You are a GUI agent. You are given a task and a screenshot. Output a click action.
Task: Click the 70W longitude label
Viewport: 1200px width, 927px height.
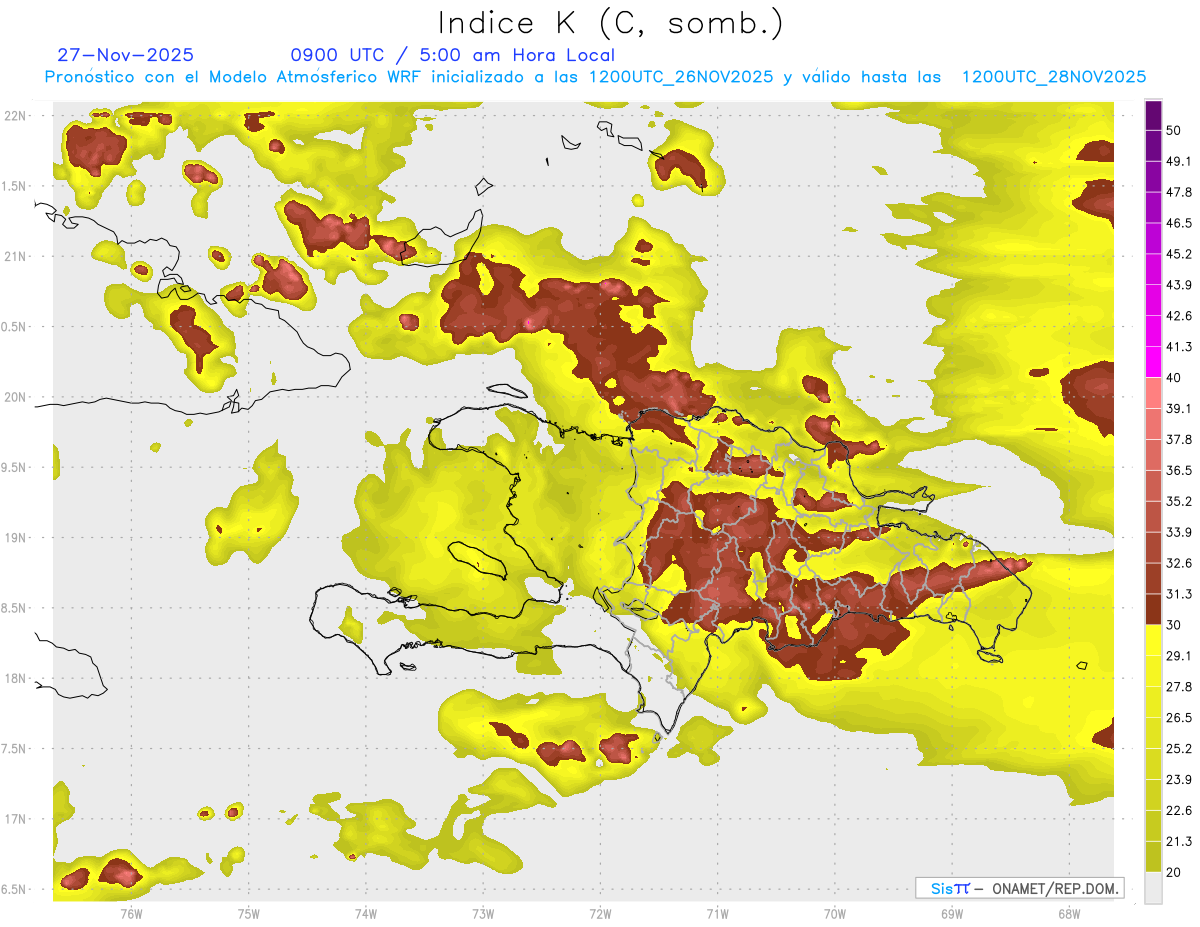(834, 913)
